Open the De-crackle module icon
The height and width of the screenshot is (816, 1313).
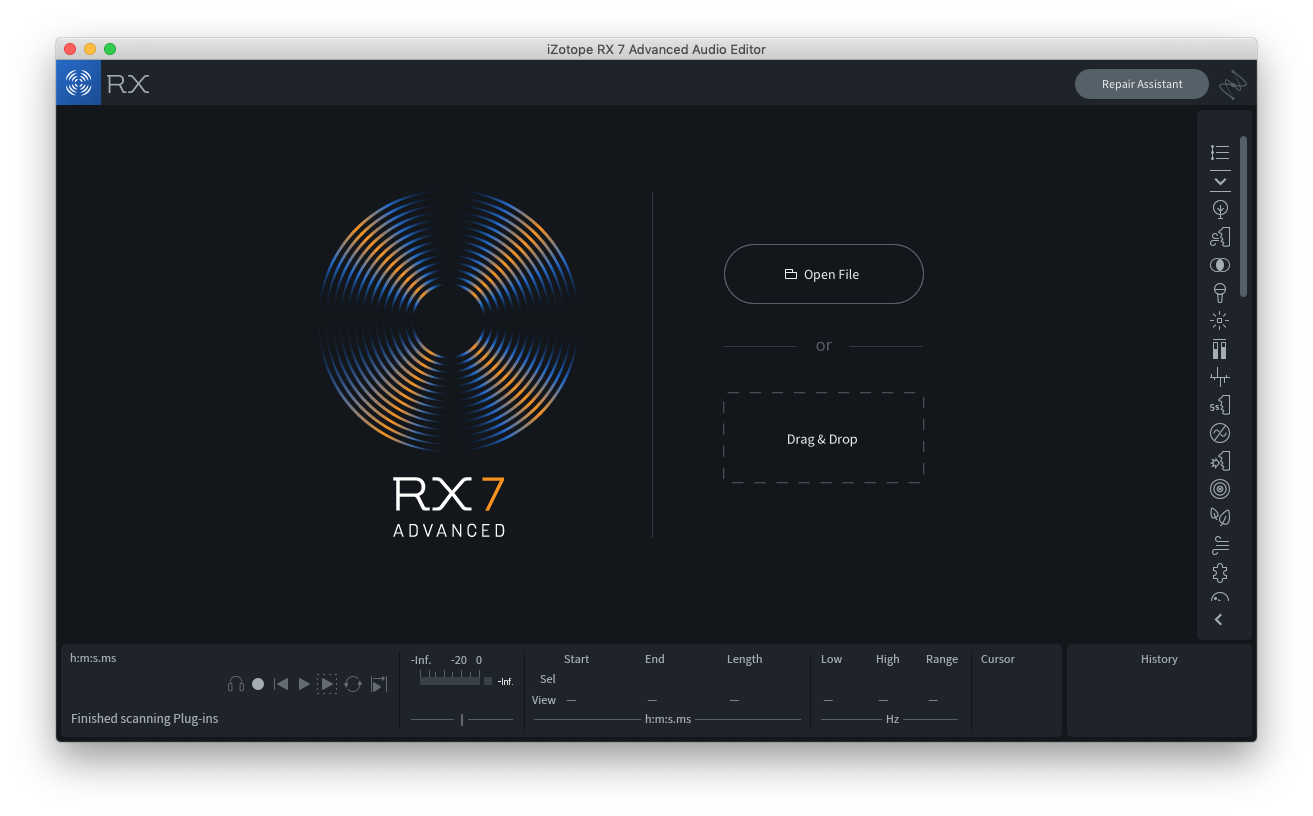(1219, 377)
